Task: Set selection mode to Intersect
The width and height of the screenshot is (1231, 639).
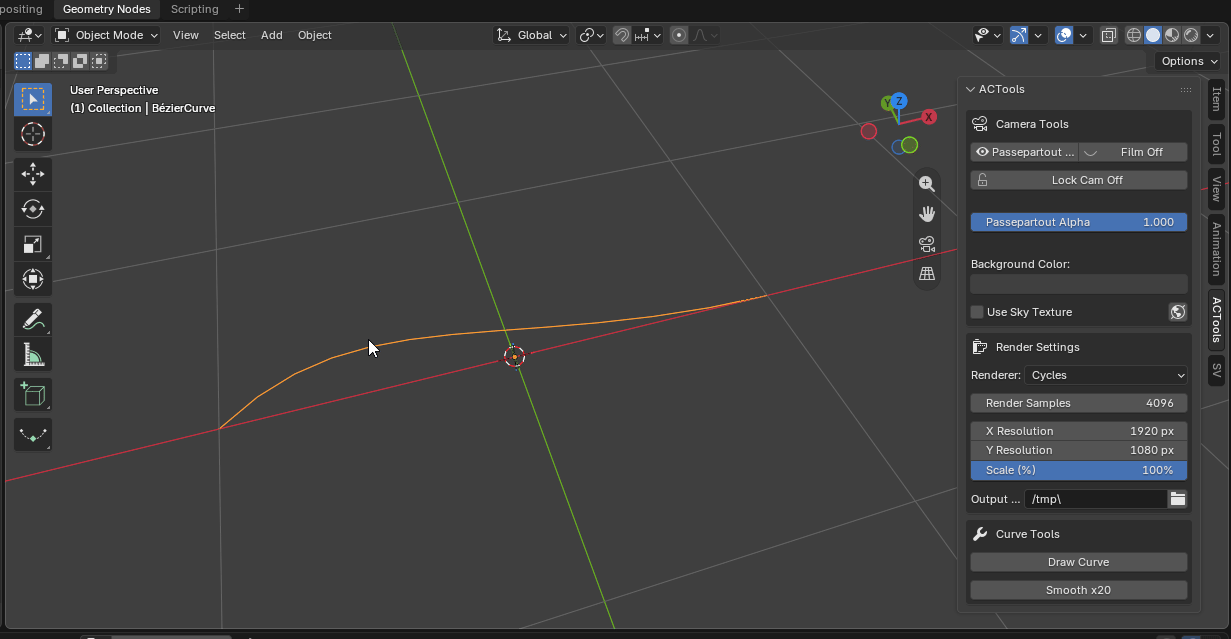Action: 99,61
